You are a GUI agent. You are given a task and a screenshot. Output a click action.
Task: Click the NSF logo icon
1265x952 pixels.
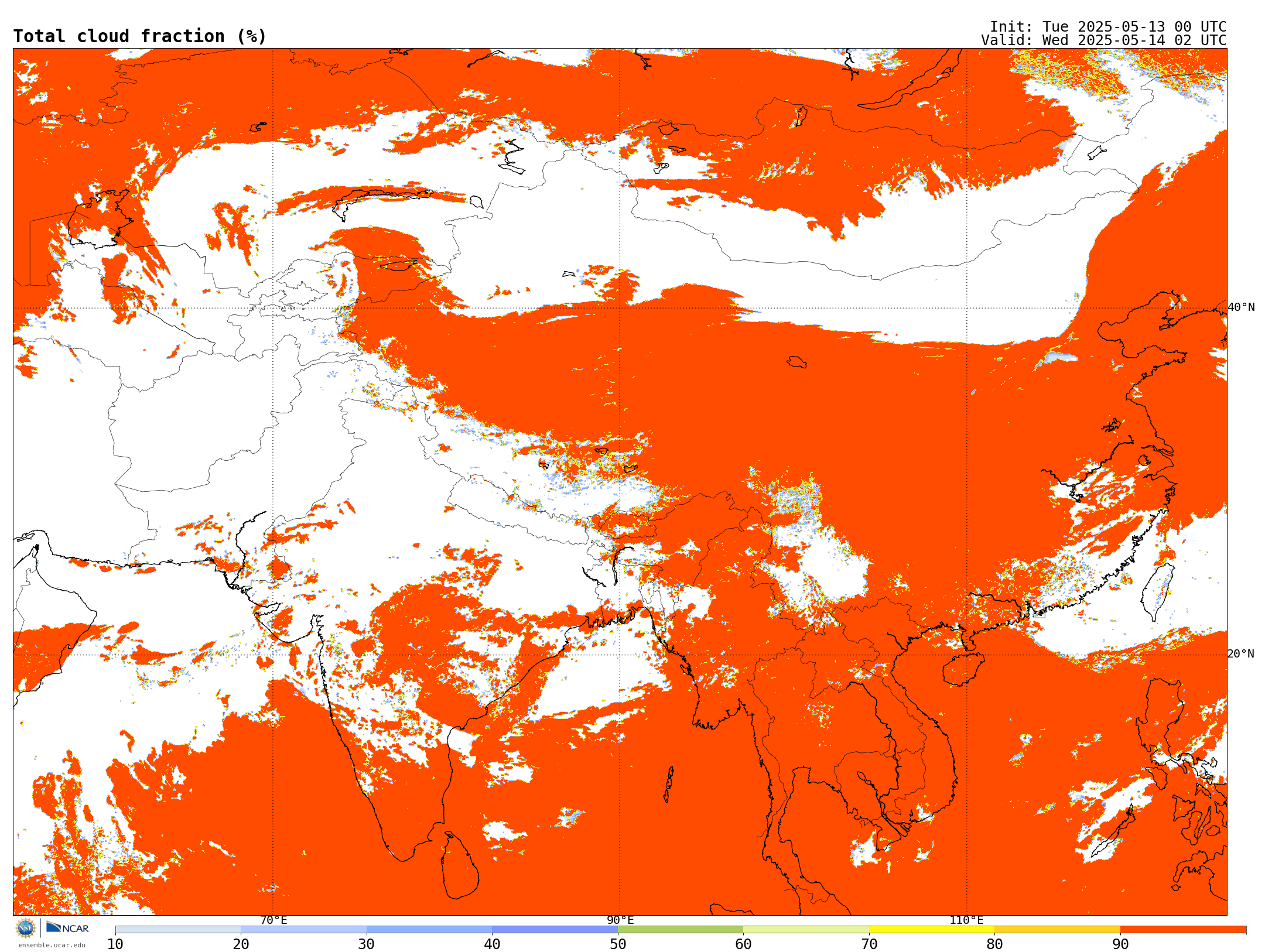(x=26, y=927)
